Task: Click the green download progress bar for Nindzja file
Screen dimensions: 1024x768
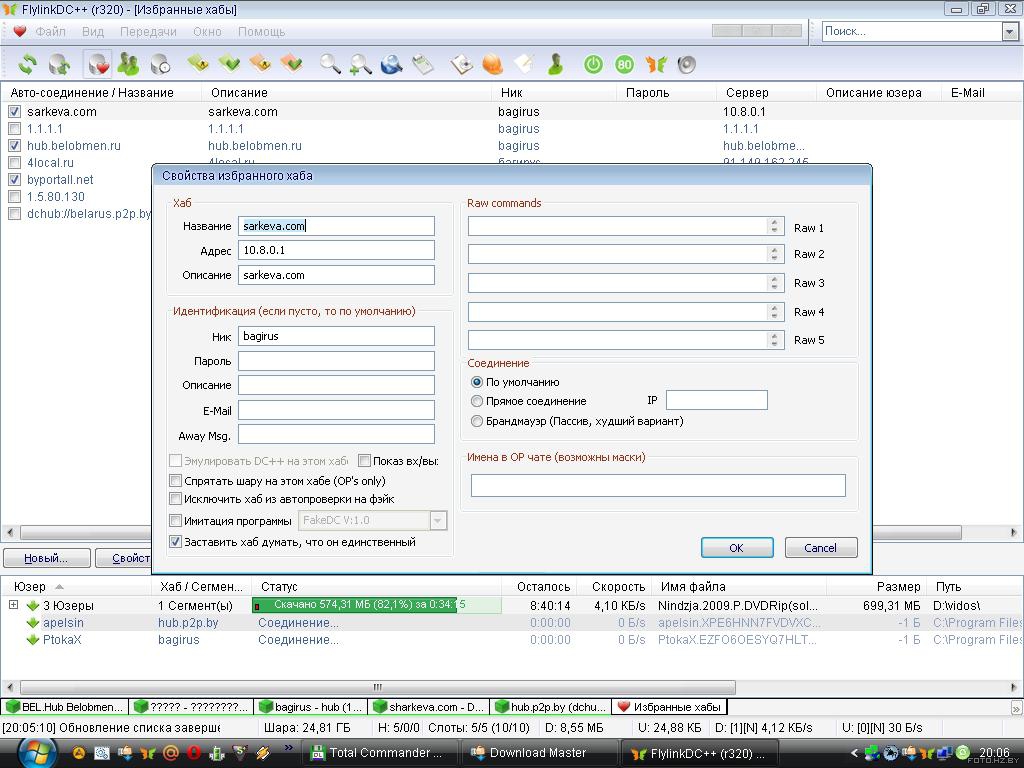Action: coord(376,605)
